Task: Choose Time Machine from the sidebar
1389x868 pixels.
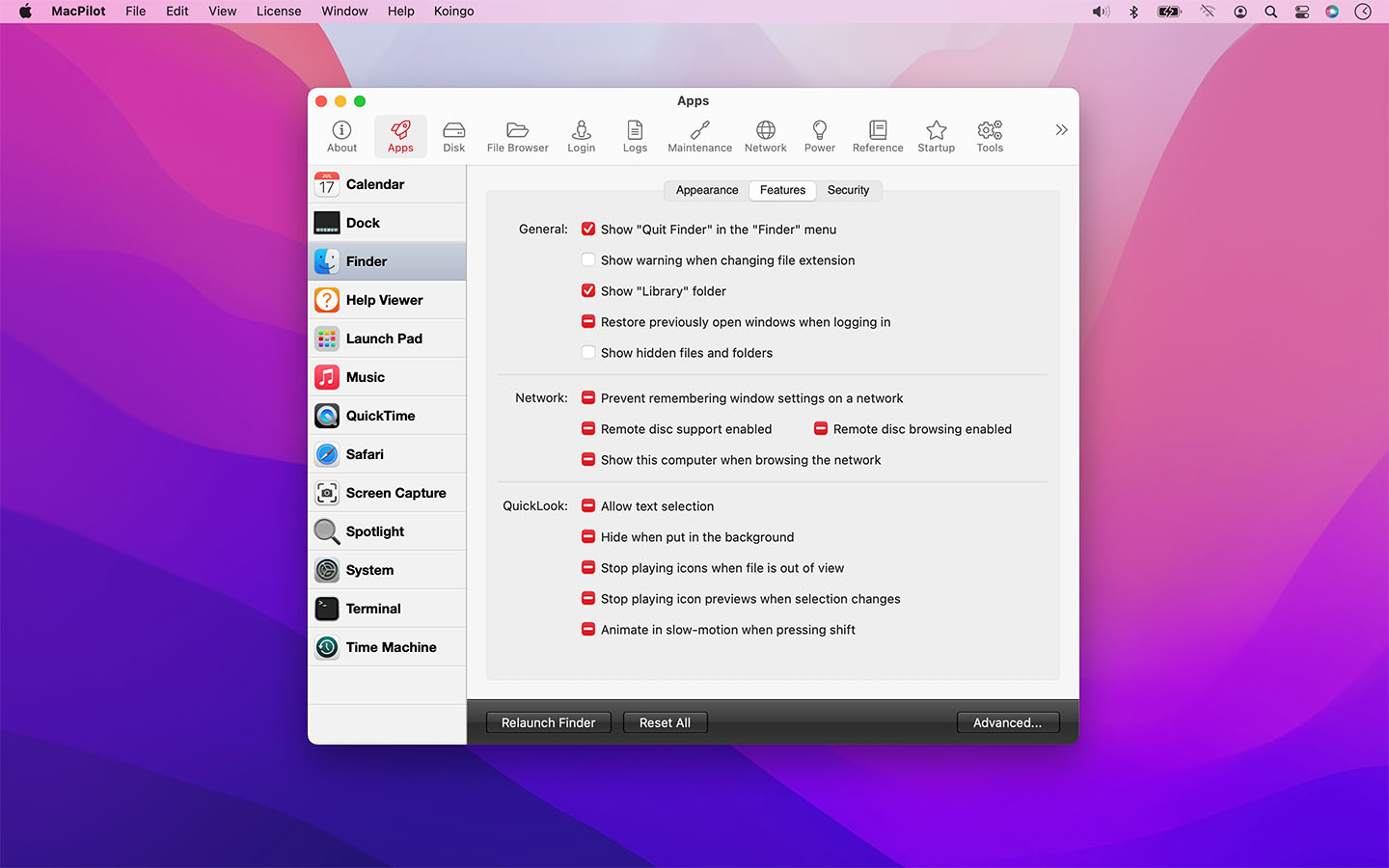Action: (390, 647)
